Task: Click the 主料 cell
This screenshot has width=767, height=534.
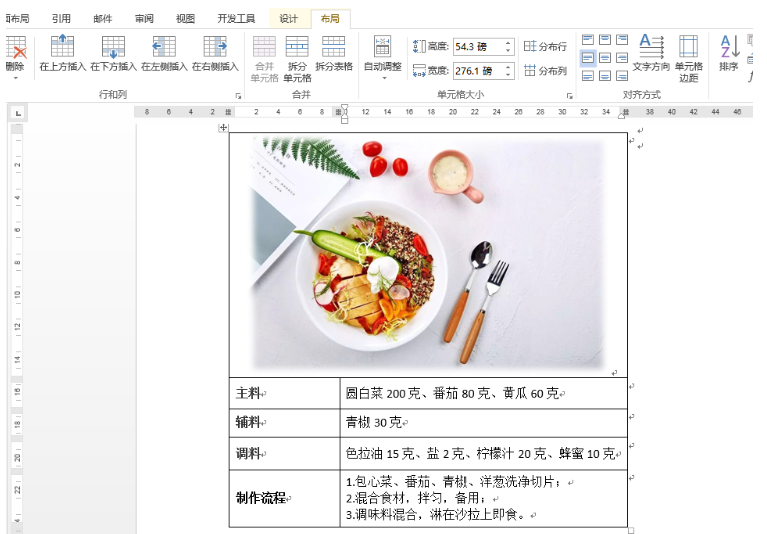Action: coord(284,393)
